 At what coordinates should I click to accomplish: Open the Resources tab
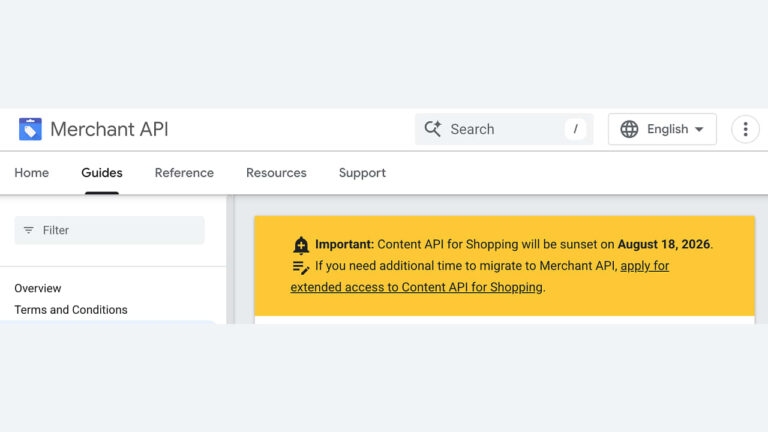pyautogui.click(x=276, y=173)
